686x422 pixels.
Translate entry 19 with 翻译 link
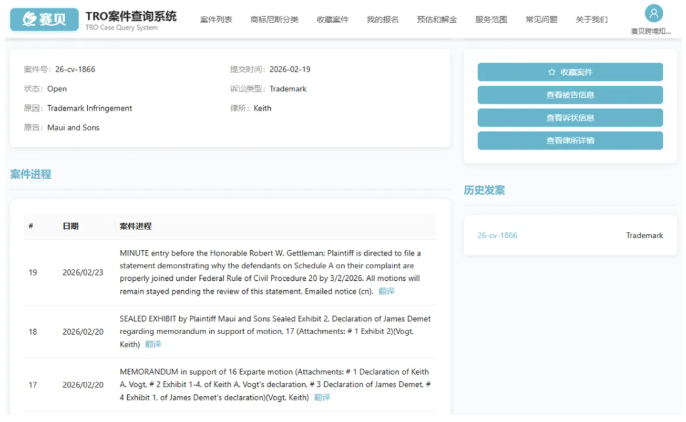coord(386,291)
